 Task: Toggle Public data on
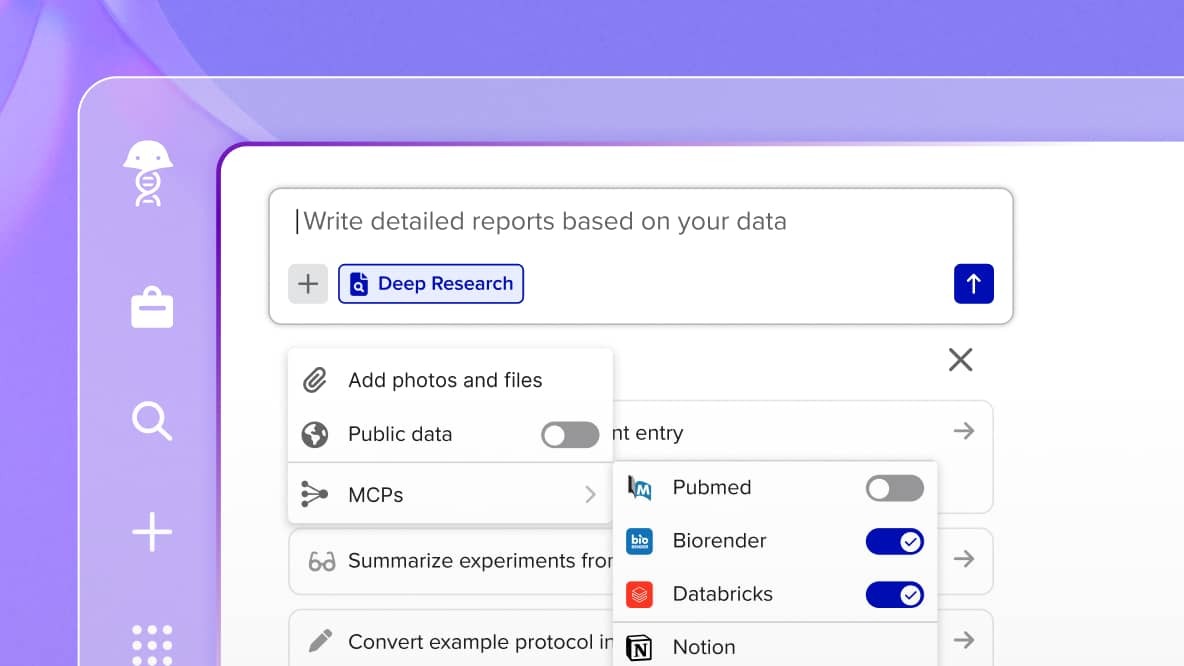tap(570, 435)
